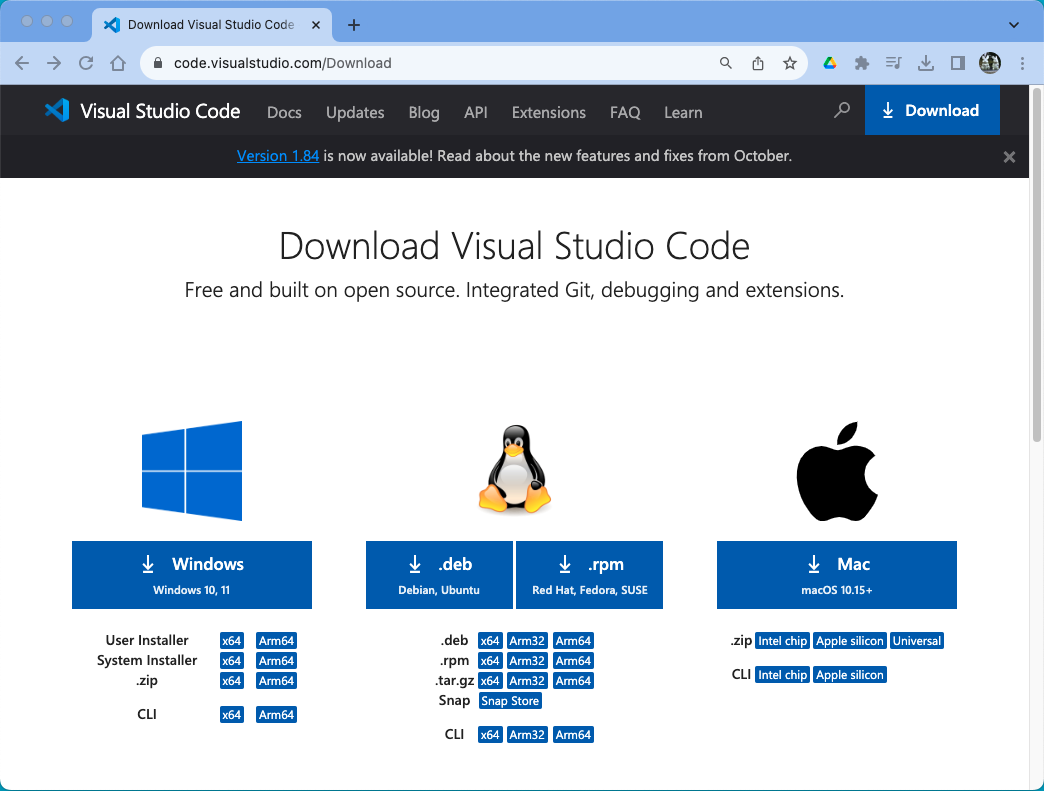
Task: Open Chrome downloads icon in toolbar
Action: pos(926,63)
